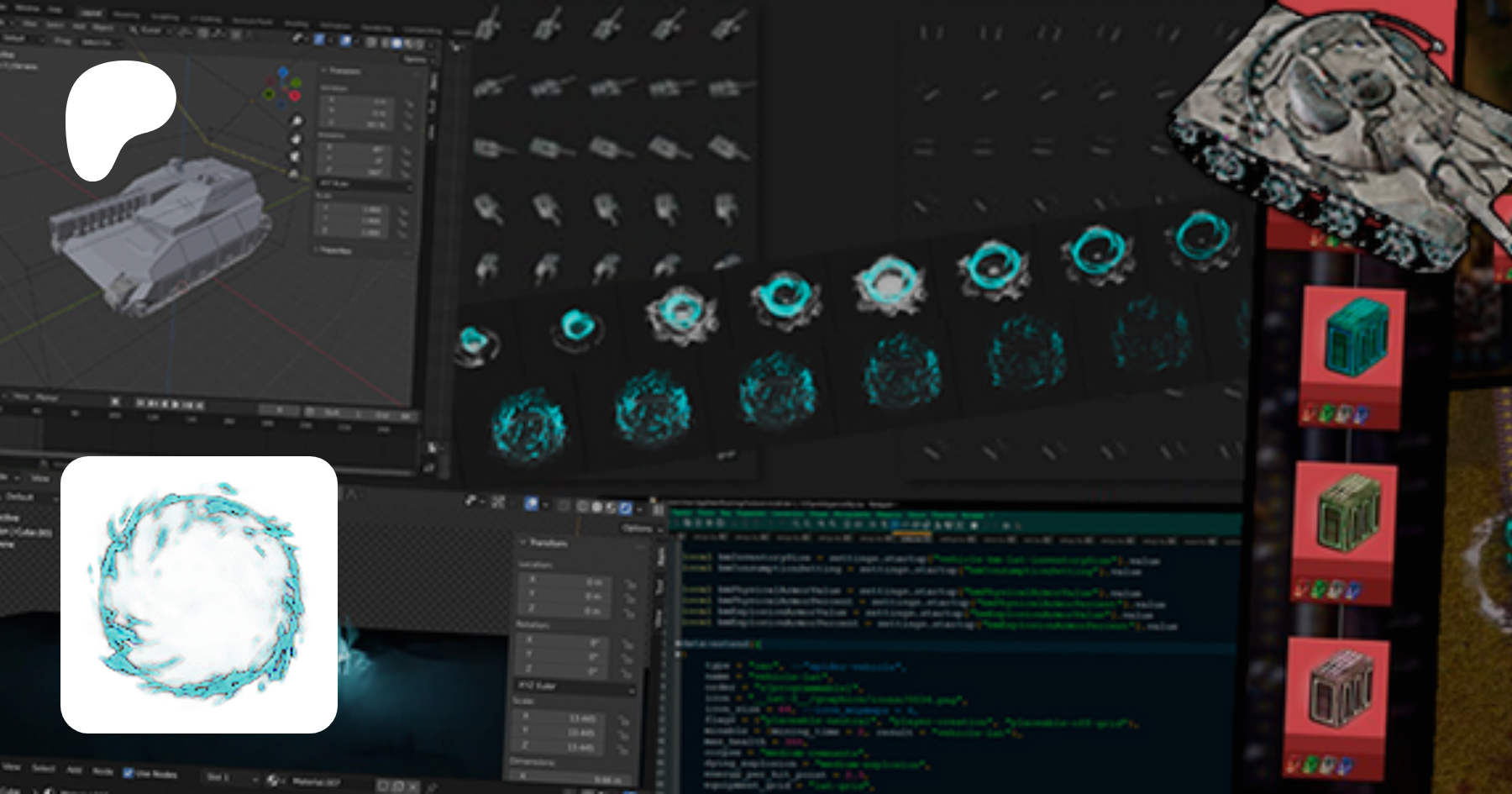Image resolution: width=1512 pixels, height=794 pixels.
Task: Click the swirling blue portal thumbnail image
Action: [199, 595]
